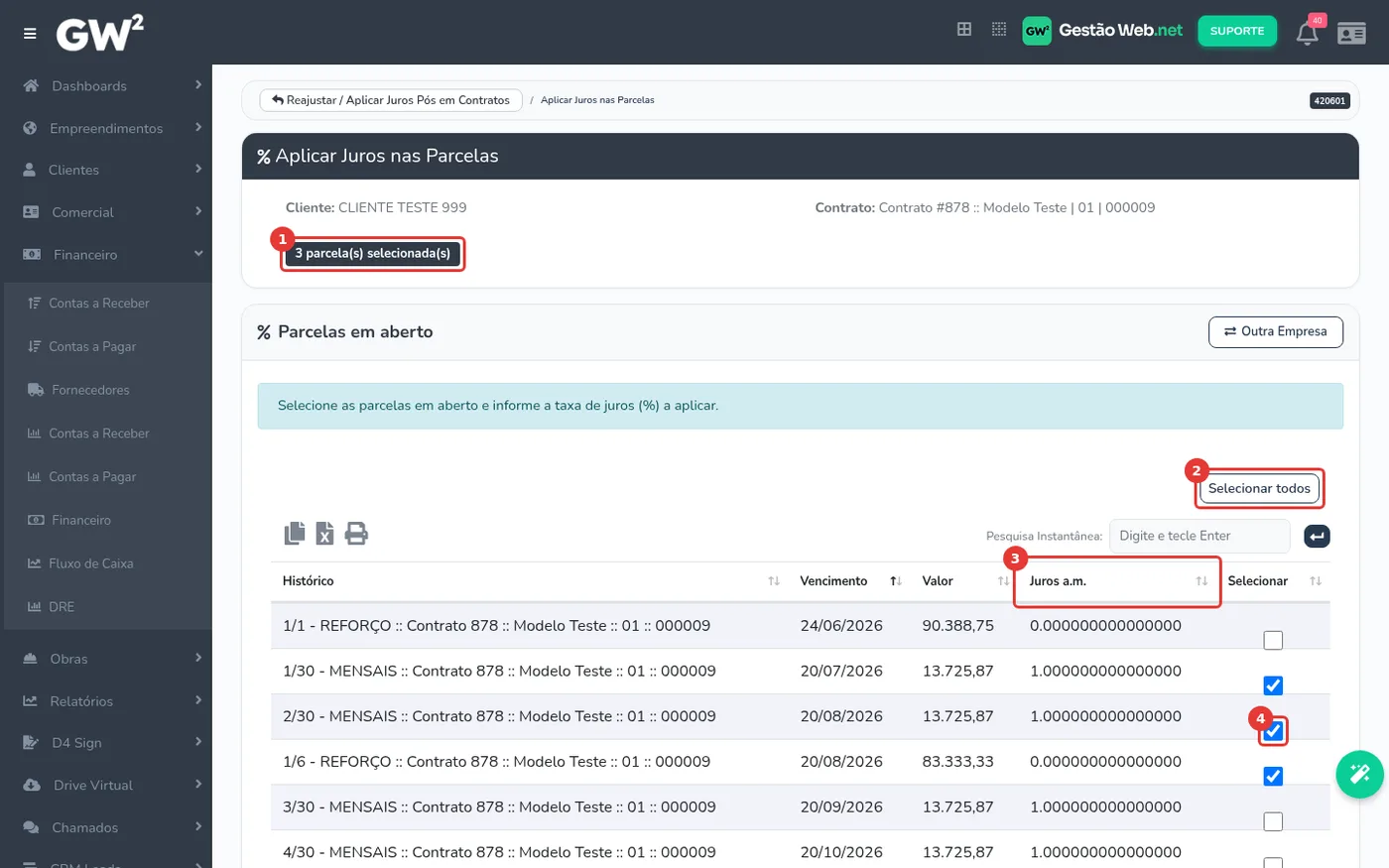
Task: Open the SUPORTE button
Action: (x=1237, y=31)
